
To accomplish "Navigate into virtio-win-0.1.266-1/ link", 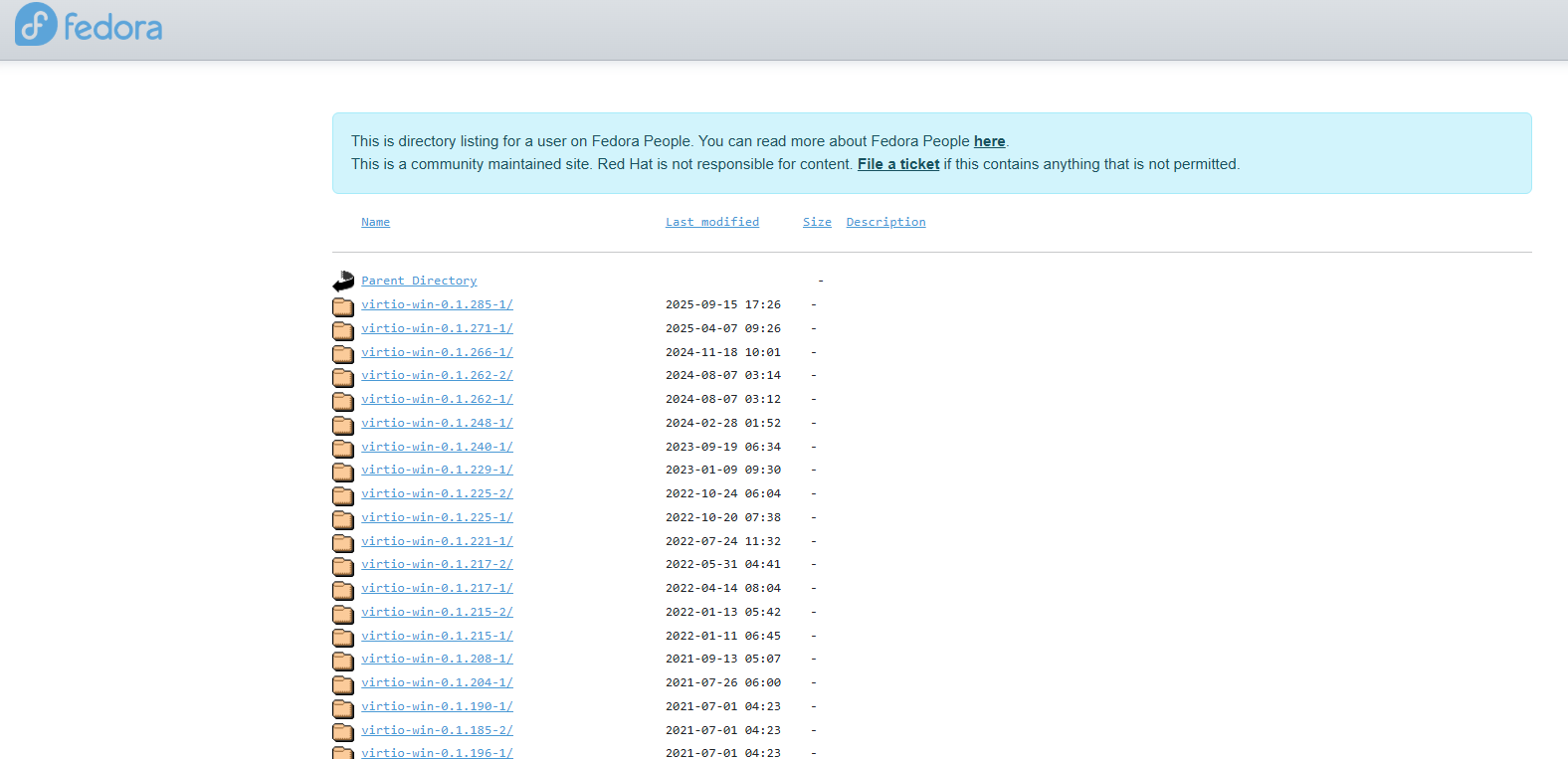I will [437, 352].
